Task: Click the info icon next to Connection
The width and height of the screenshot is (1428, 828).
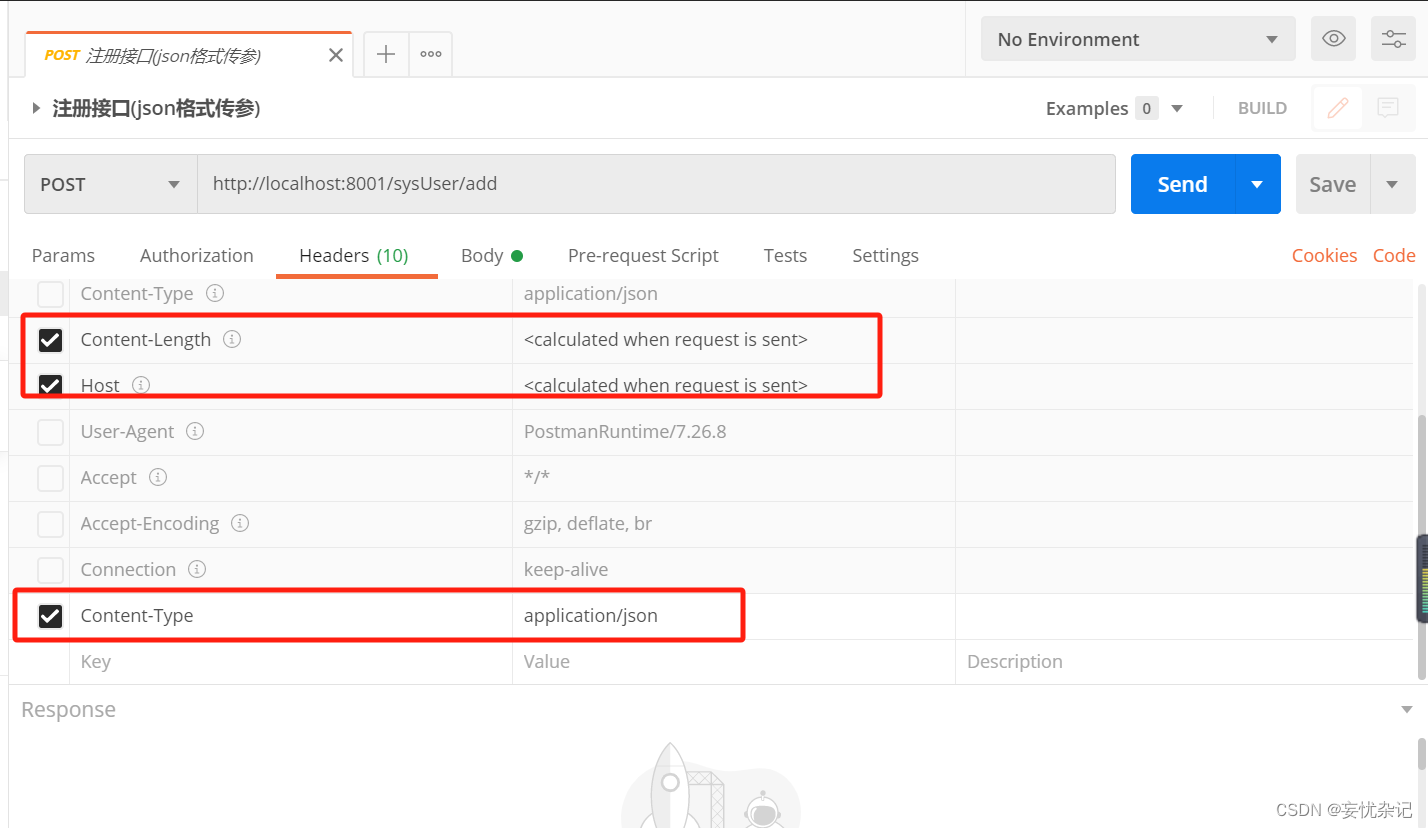Action: [197, 569]
